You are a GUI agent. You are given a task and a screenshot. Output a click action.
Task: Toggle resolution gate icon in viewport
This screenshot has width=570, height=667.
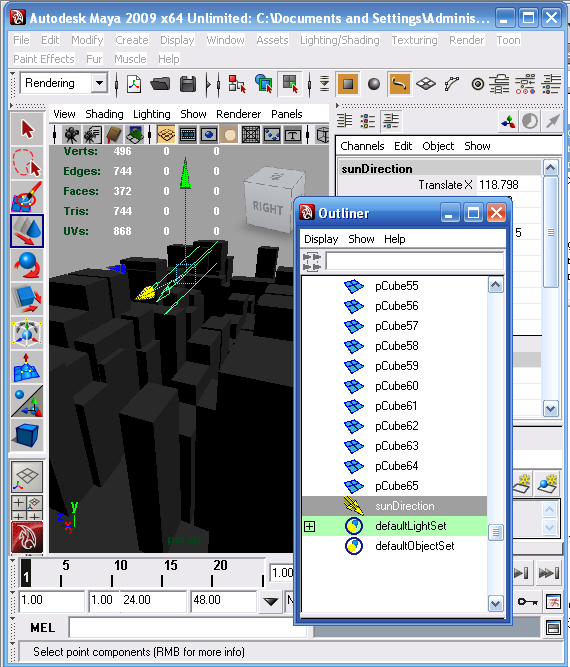(x=208, y=136)
